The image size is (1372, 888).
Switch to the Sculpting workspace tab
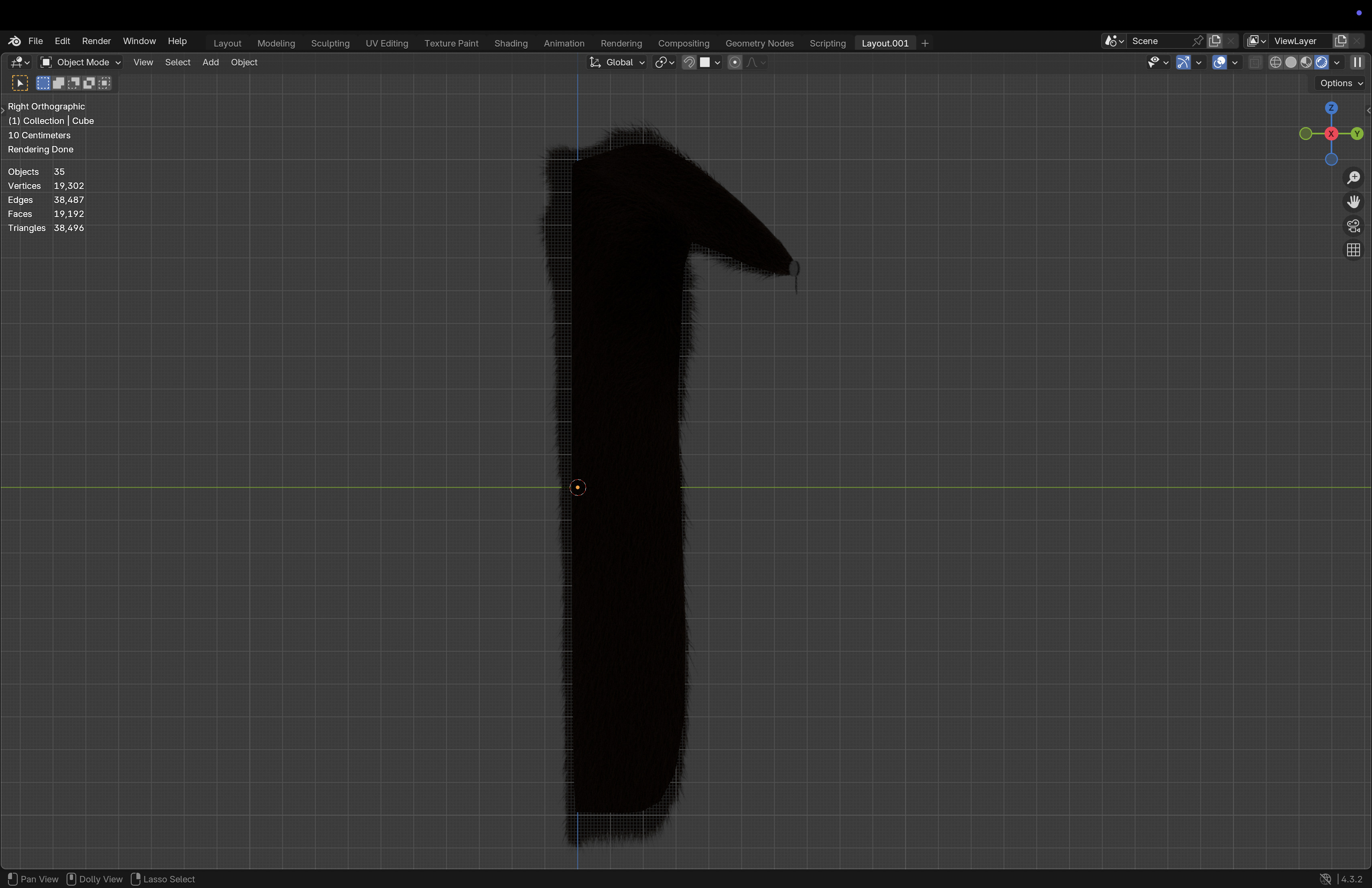[x=330, y=43]
